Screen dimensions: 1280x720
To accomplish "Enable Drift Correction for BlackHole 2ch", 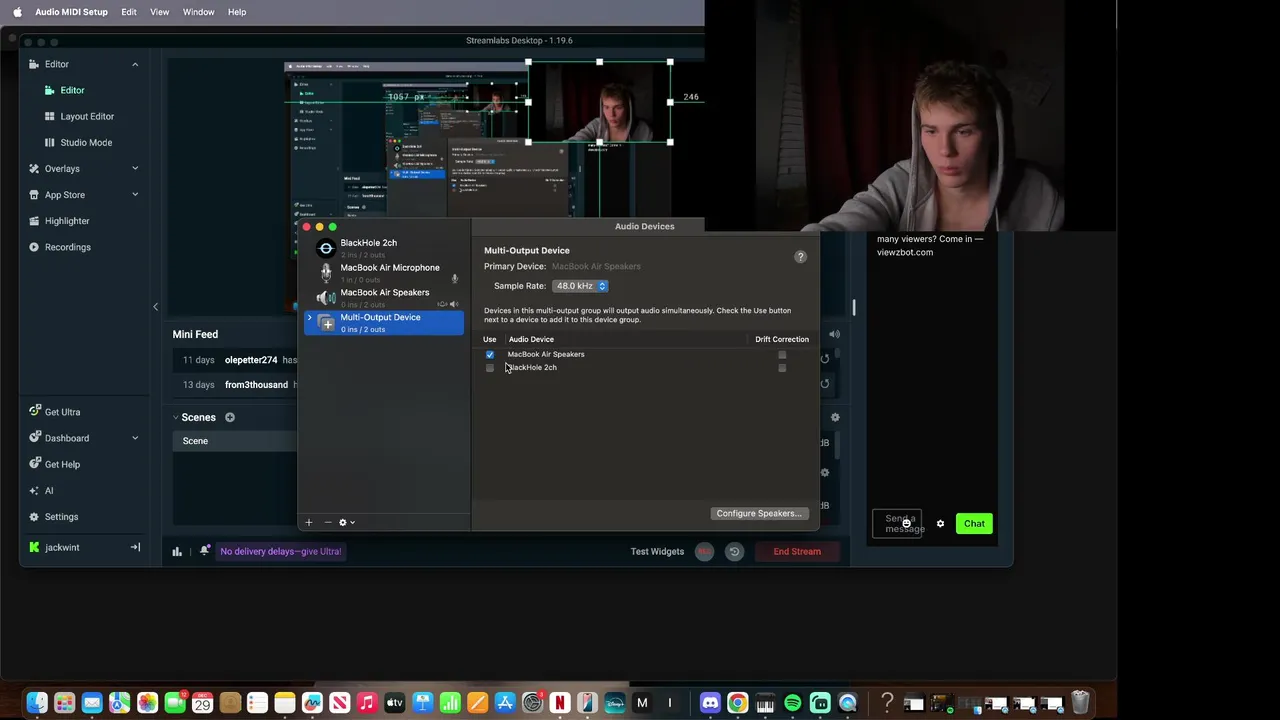I will point(782,368).
